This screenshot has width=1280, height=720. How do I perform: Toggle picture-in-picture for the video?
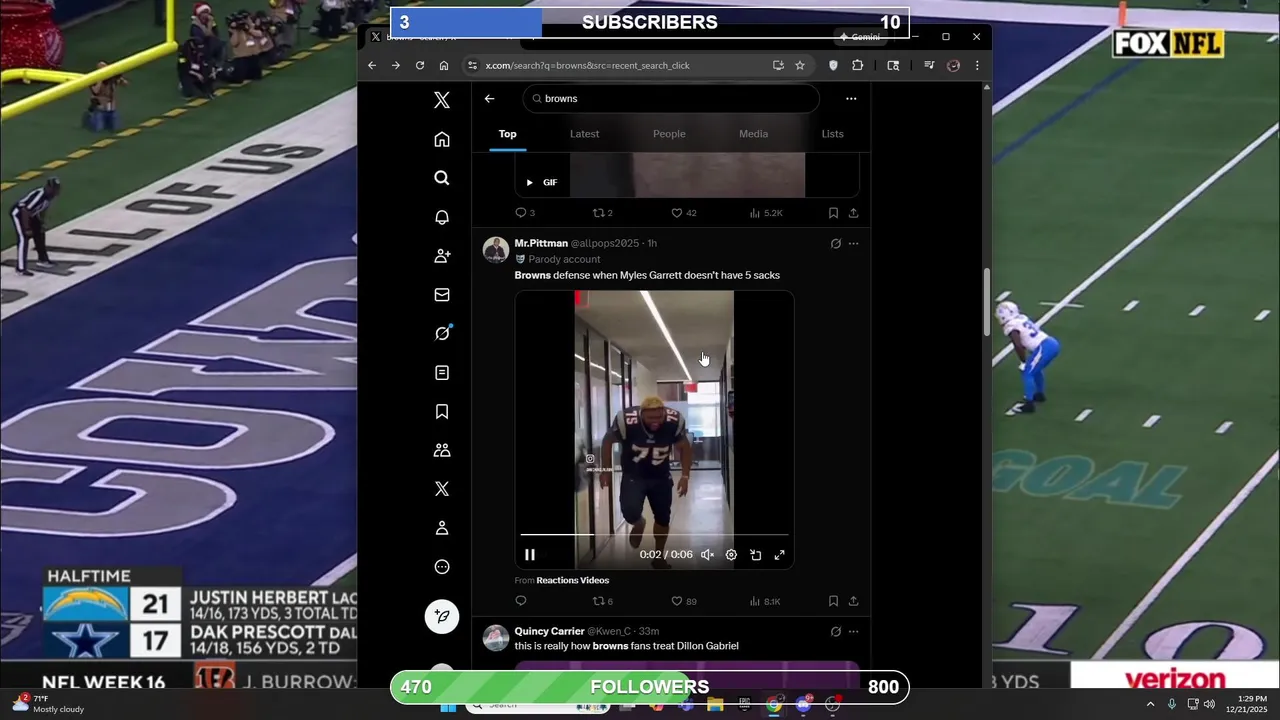click(756, 555)
